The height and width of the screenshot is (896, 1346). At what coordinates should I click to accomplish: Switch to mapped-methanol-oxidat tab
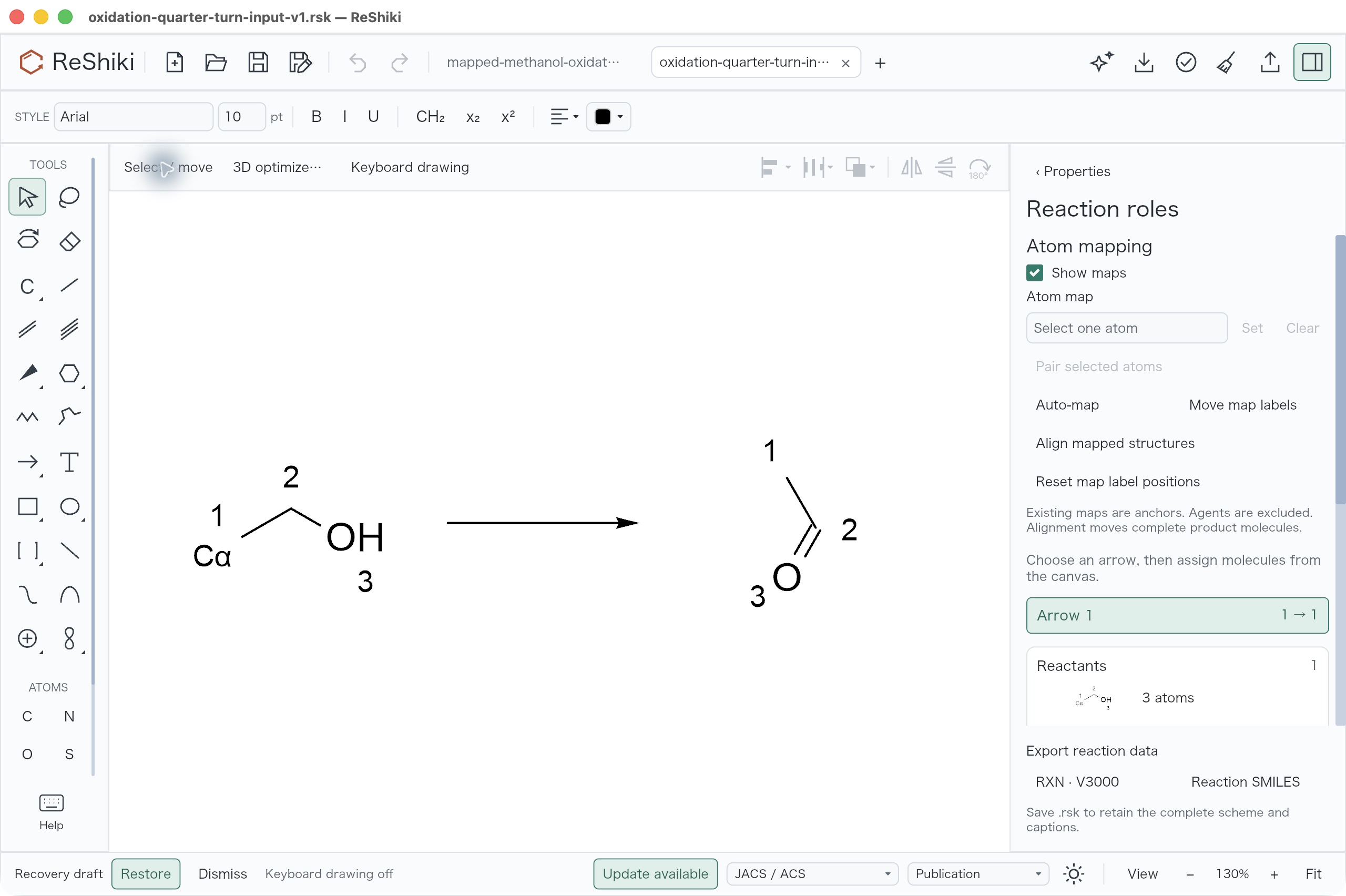(x=533, y=62)
